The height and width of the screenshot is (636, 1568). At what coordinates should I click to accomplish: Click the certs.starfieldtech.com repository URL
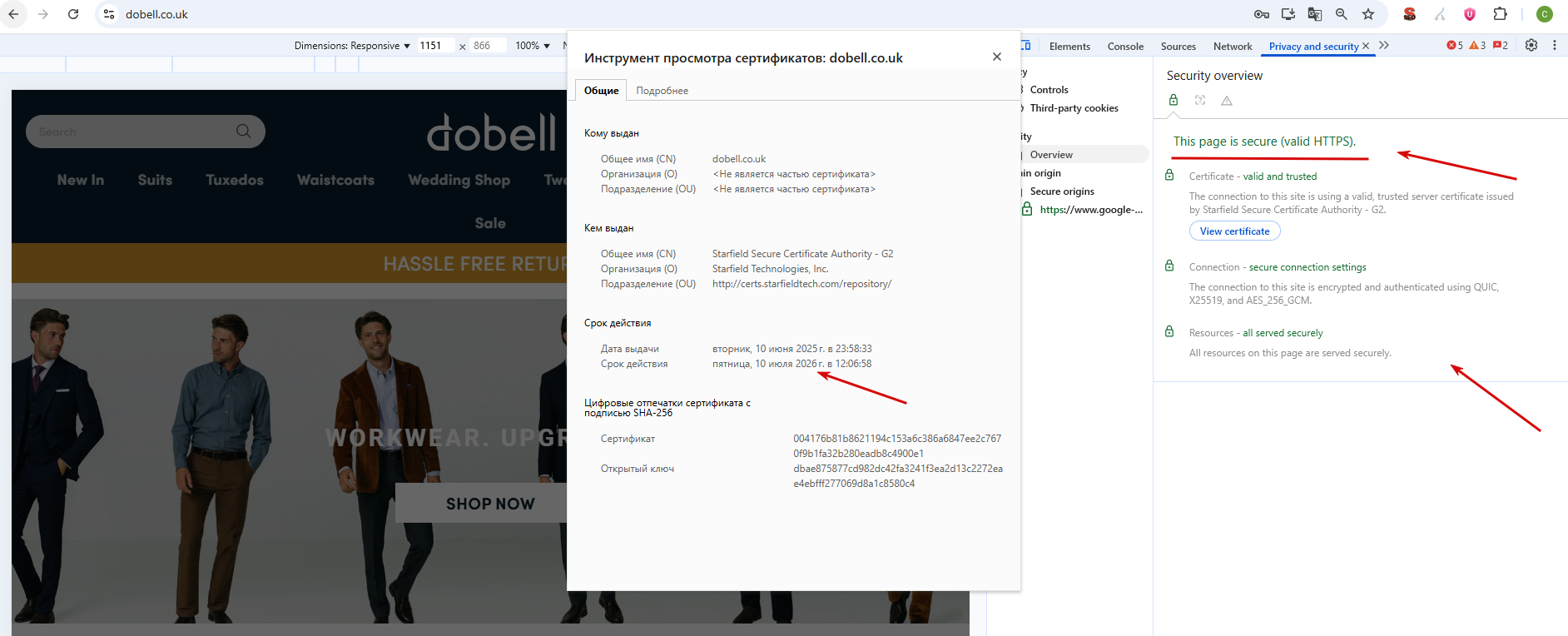point(801,284)
